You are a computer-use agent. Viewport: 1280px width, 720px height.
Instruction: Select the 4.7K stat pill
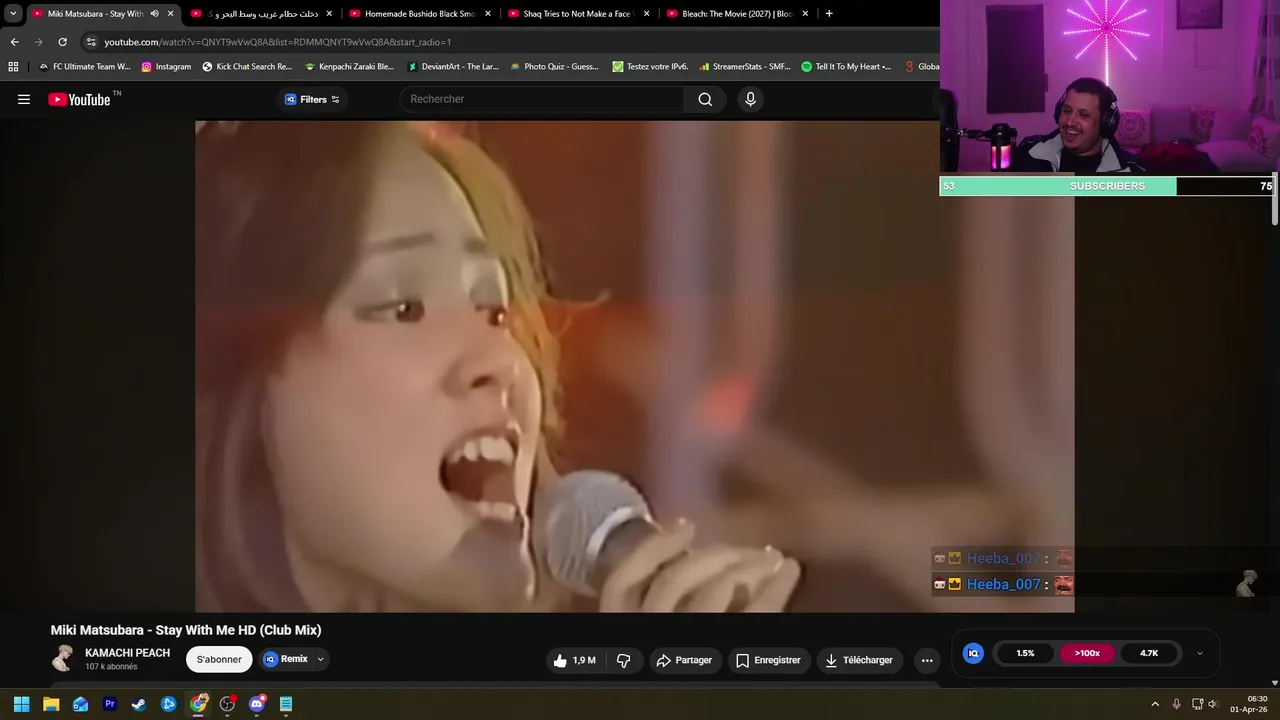(1149, 653)
